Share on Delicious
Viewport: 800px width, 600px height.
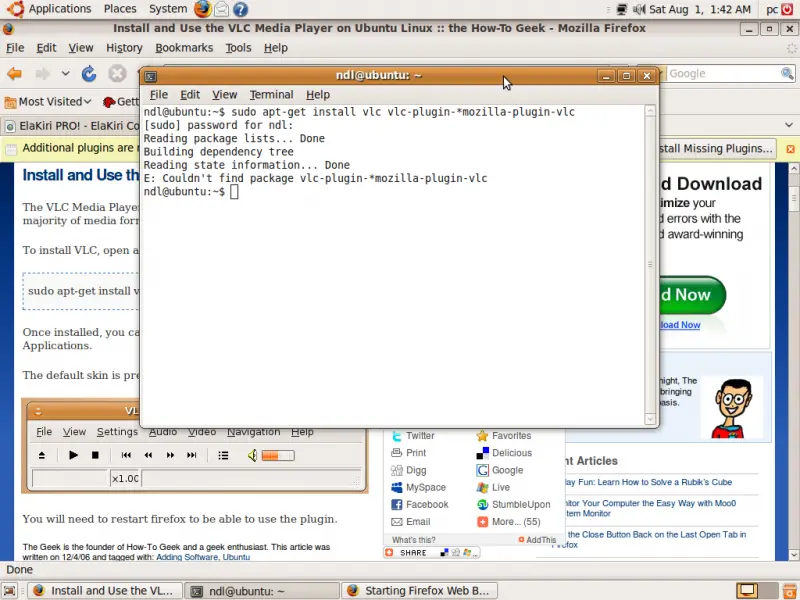coord(504,453)
